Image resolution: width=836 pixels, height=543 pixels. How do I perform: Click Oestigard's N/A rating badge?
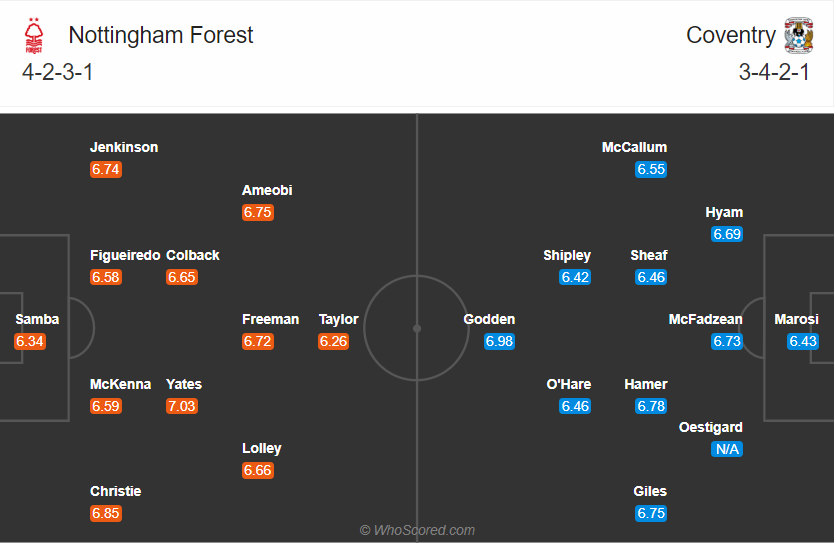click(727, 449)
